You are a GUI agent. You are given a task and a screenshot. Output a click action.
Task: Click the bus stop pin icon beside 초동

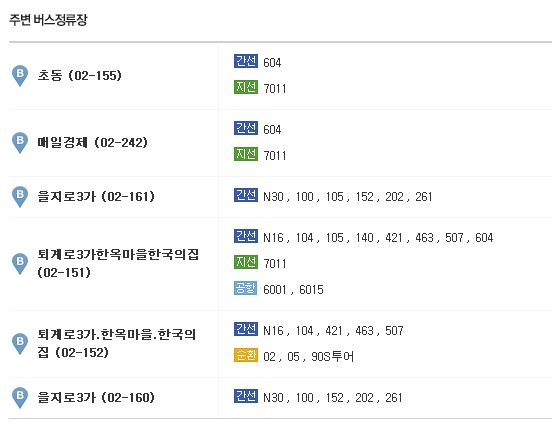[x=20, y=75]
